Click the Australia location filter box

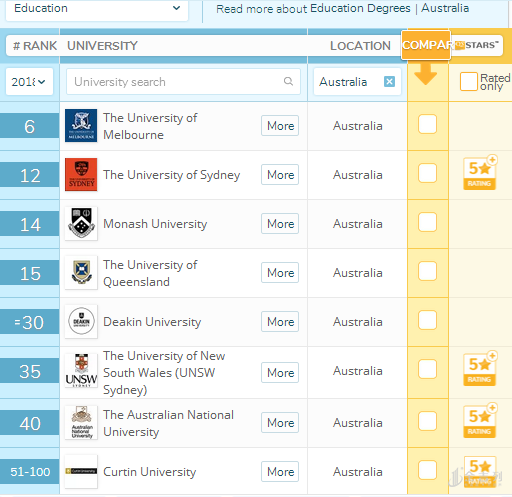point(357,82)
